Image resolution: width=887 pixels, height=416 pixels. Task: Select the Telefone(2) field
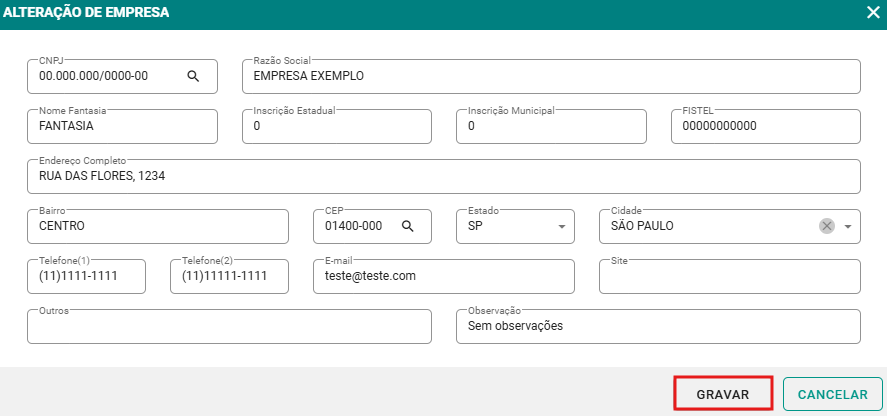tap(229, 276)
